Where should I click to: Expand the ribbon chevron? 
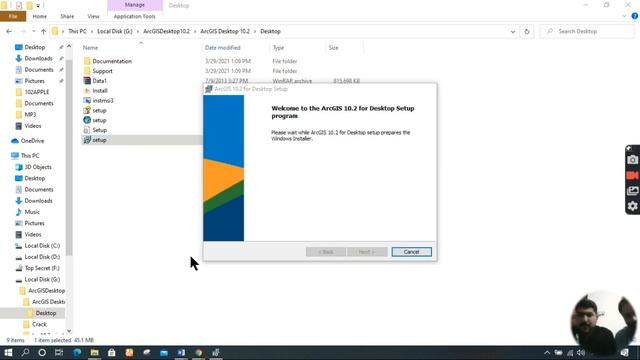pos(624,16)
